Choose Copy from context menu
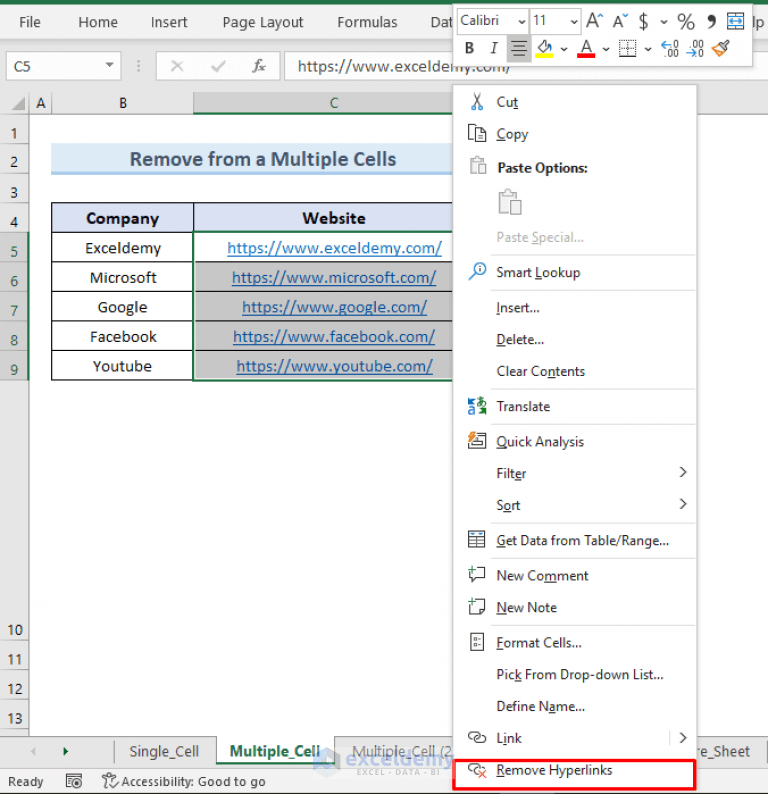 [x=575, y=134]
